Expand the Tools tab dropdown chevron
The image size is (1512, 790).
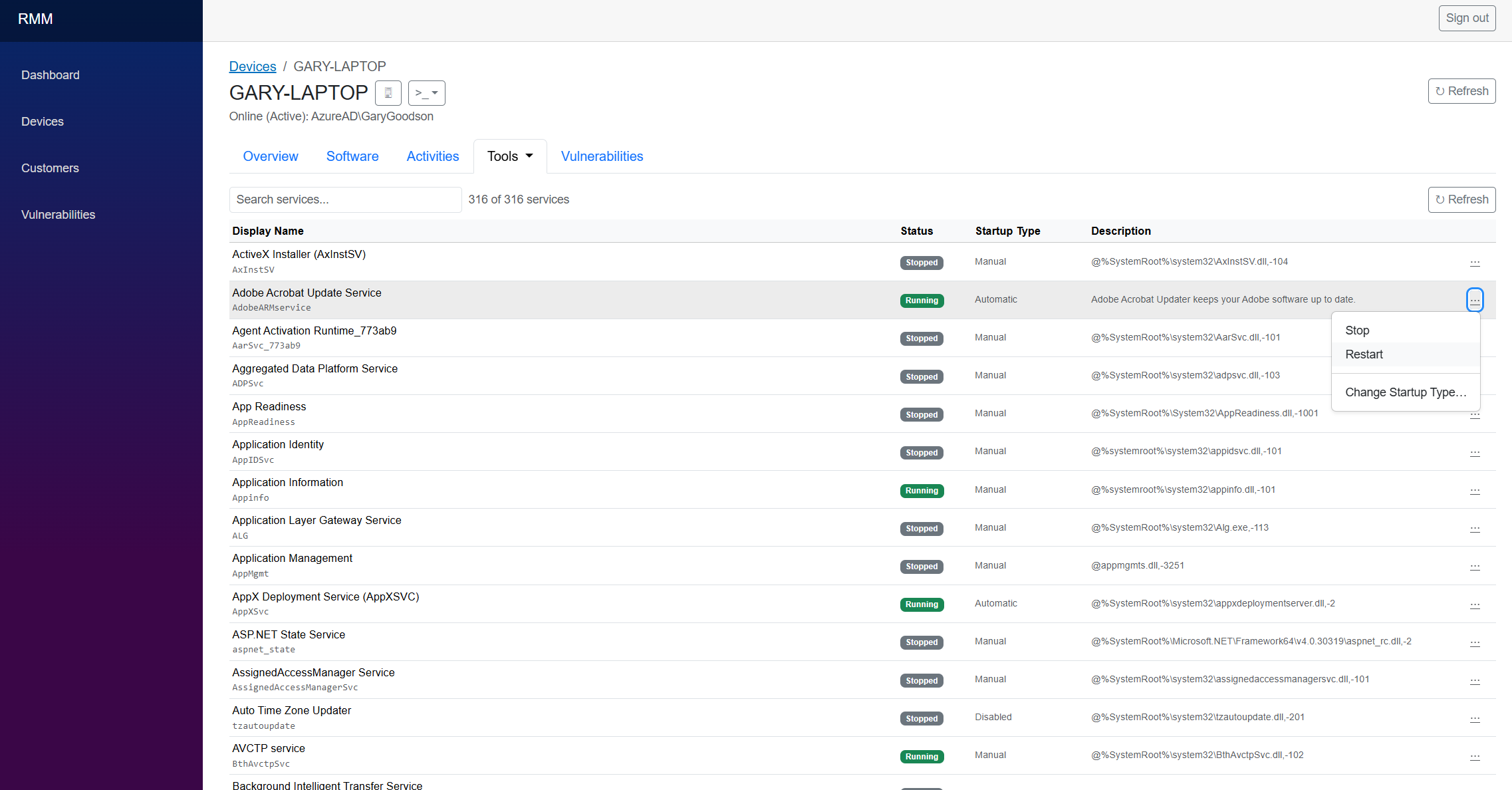[x=529, y=156]
